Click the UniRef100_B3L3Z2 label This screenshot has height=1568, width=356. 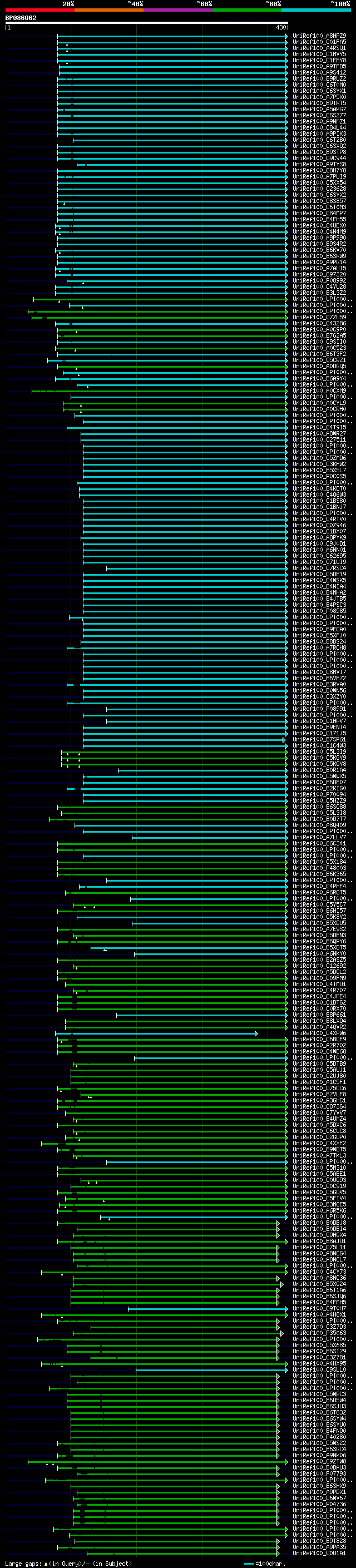pos(319,293)
